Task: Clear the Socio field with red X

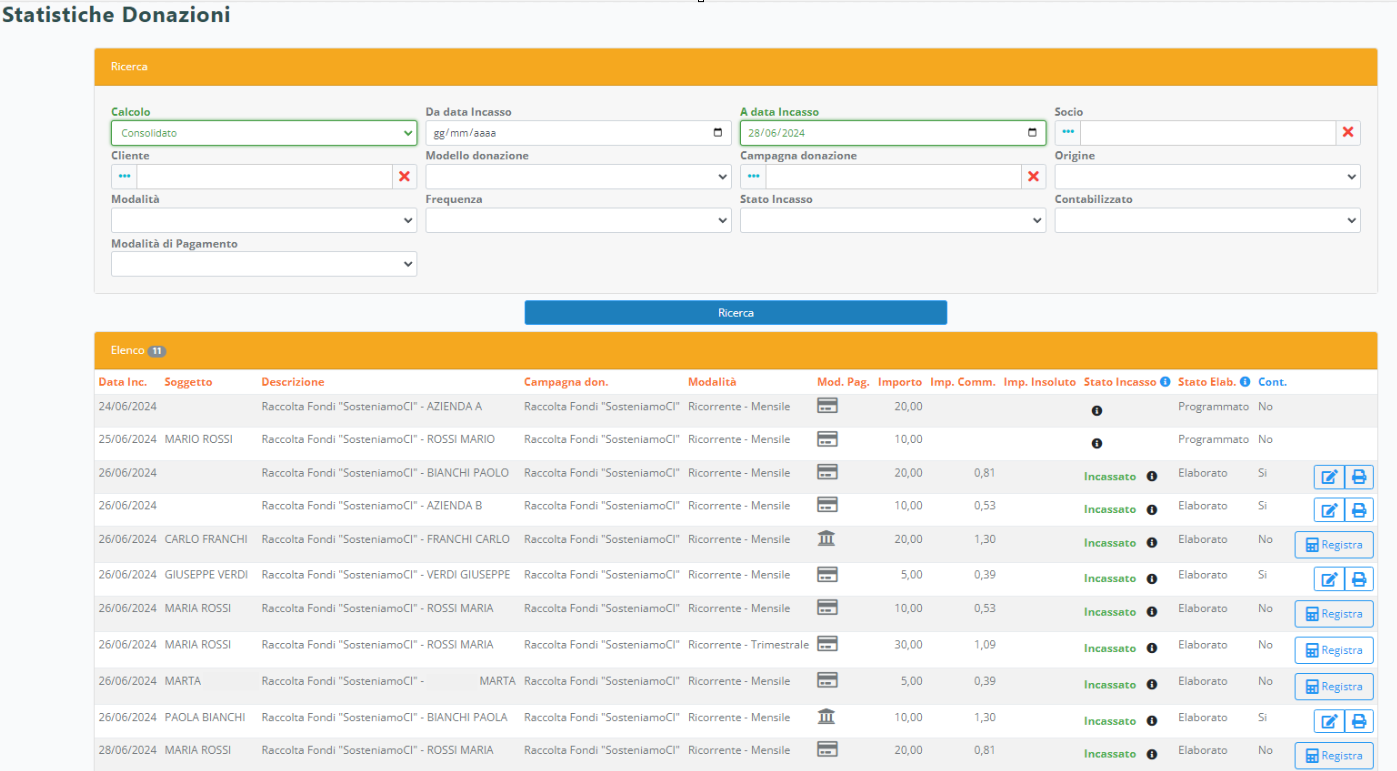Action: pyautogui.click(x=1348, y=133)
